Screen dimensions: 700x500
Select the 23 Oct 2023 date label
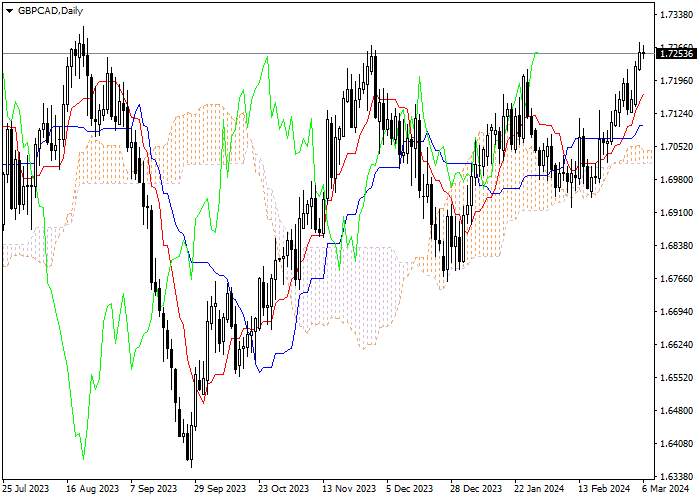click(x=284, y=489)
